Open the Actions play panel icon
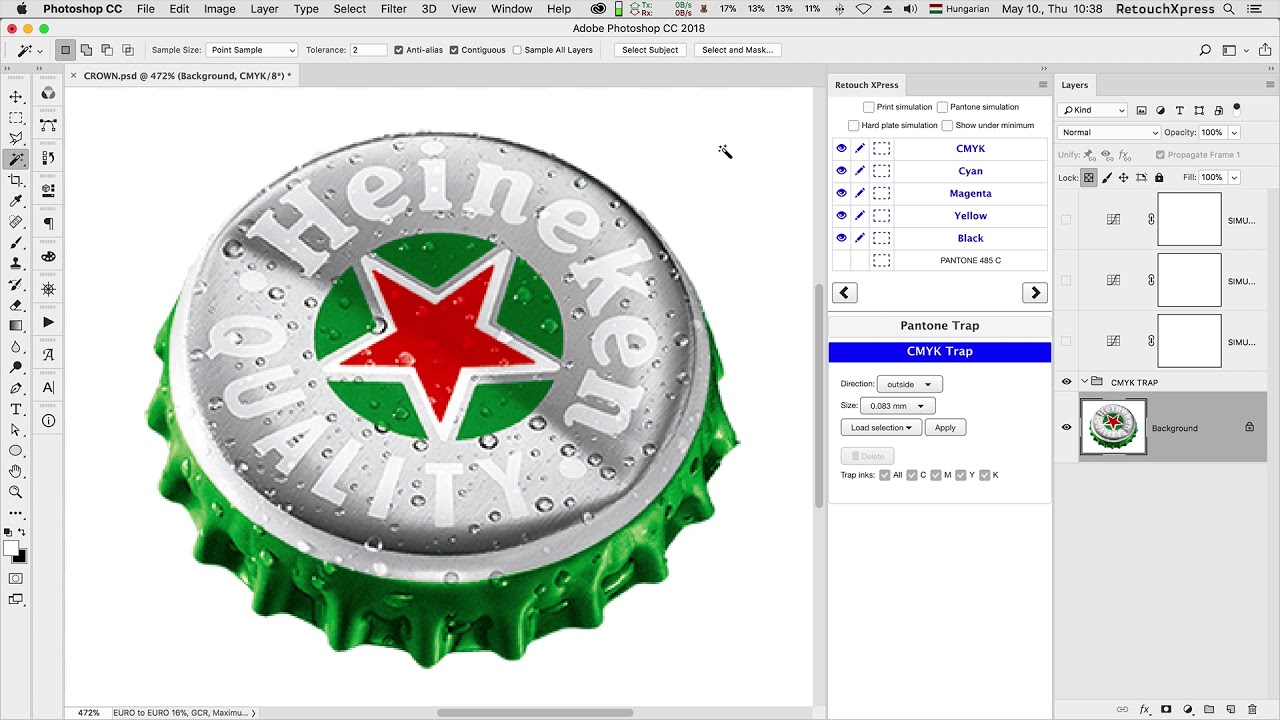This screenshot has width=1280, height=720. (x=48, y=322)
